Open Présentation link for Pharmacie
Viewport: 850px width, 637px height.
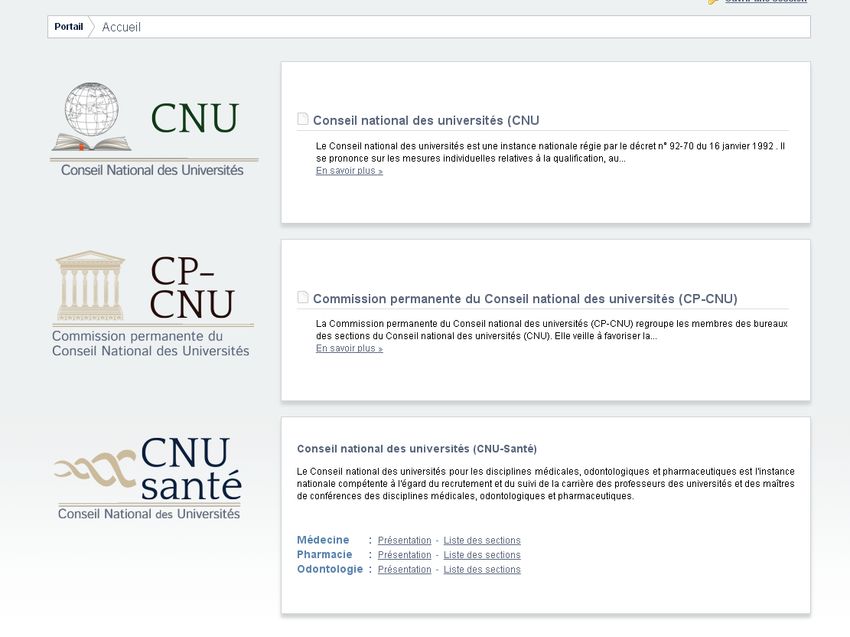[x=404, y=555]
